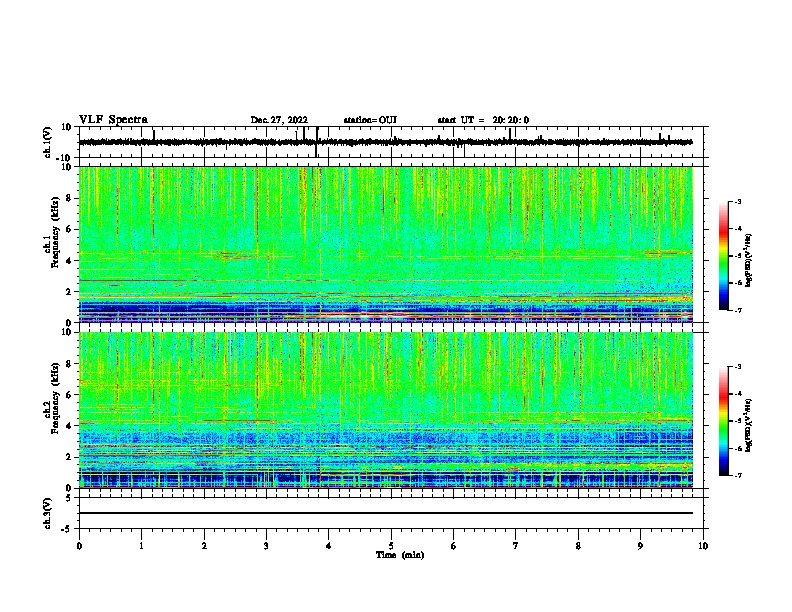Click the ch.1 voltage waveform trace
Image resolution: width=792 pixels, height=612 pixels.
tap(385, 142)
